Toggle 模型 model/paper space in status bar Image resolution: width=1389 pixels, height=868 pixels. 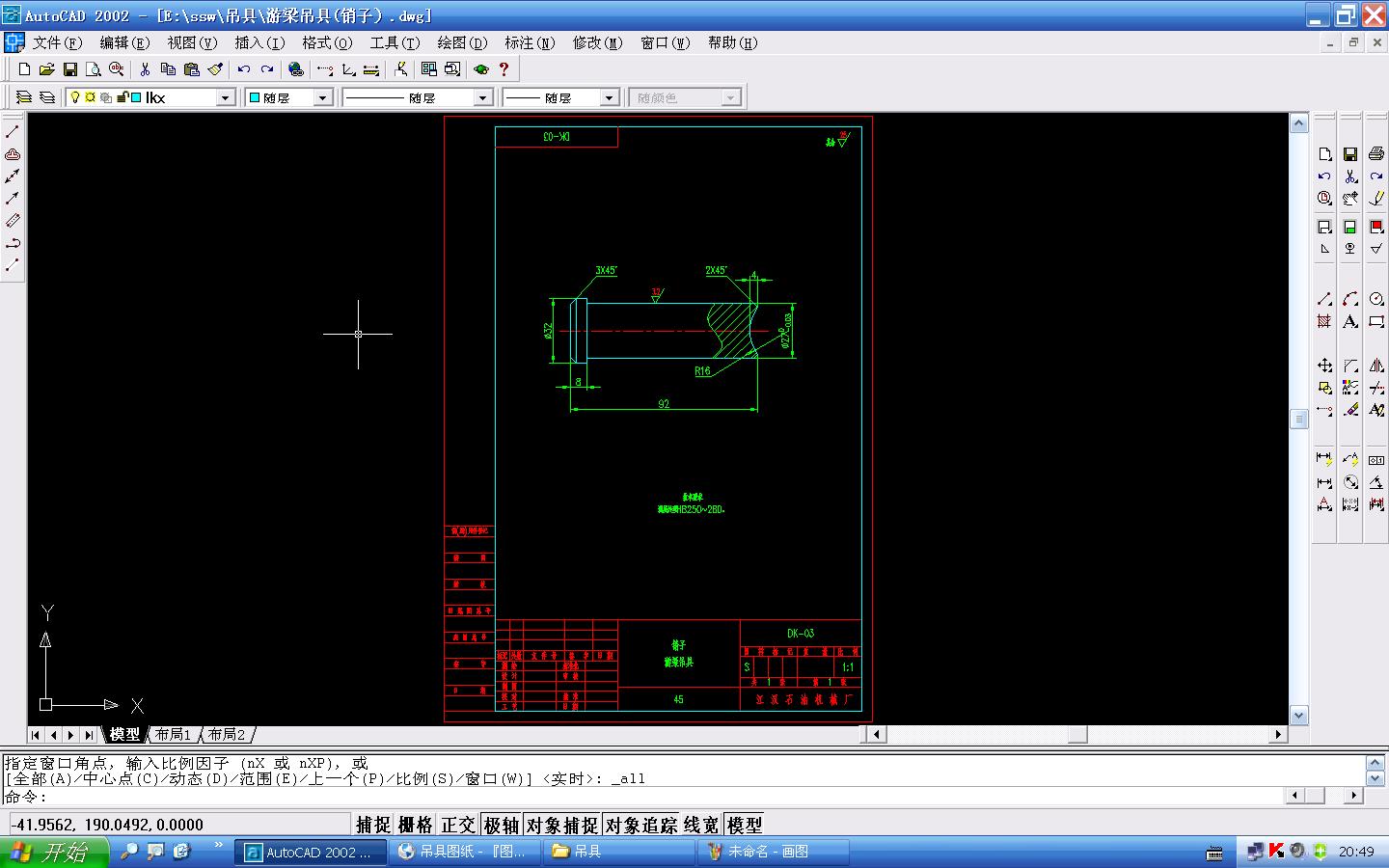coord(745,825)
